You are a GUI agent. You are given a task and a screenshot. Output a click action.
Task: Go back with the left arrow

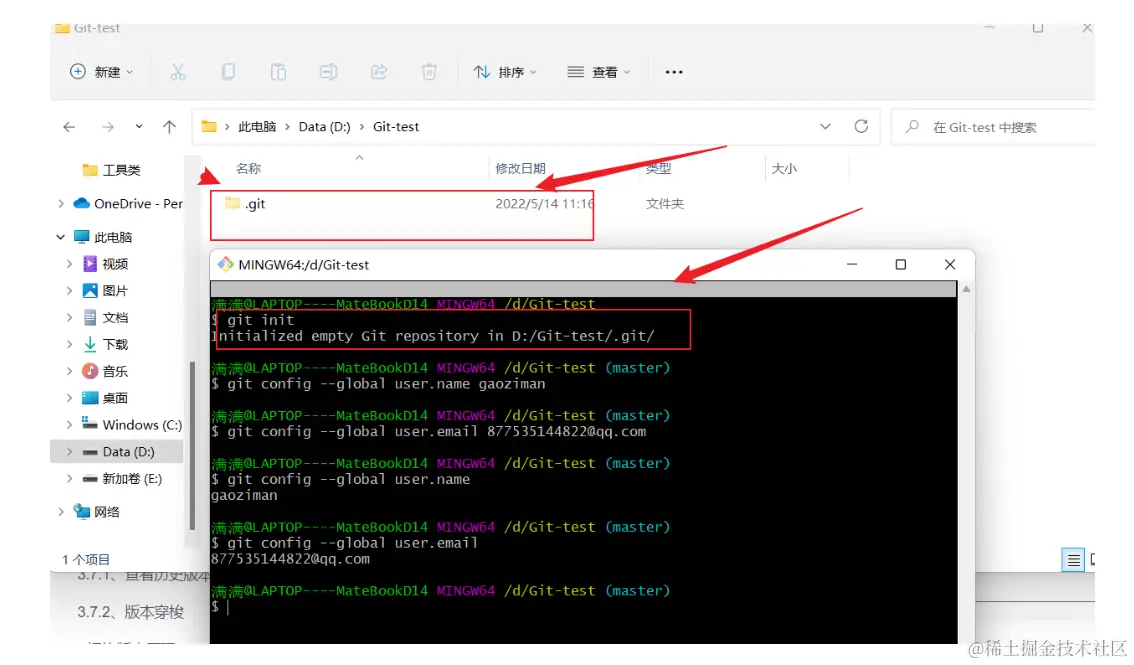69,127
